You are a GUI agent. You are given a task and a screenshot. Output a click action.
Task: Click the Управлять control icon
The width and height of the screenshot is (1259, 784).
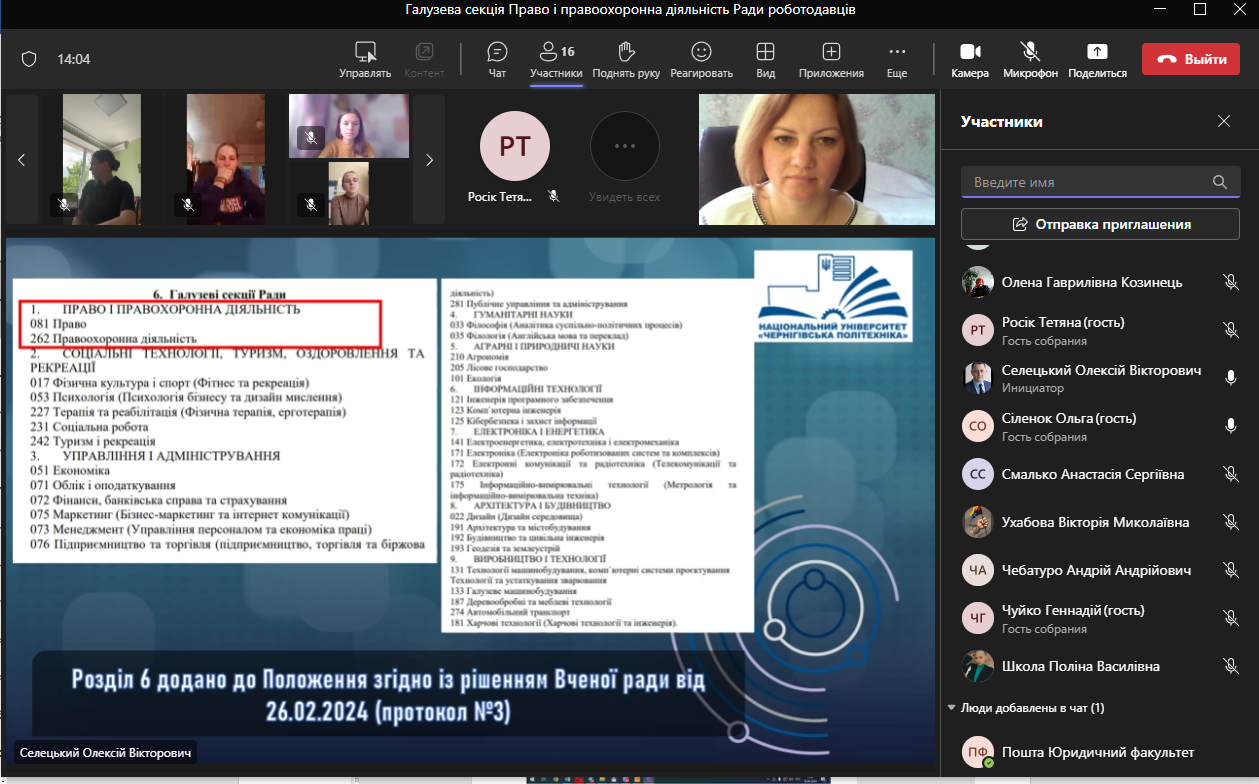click(365, 52)
